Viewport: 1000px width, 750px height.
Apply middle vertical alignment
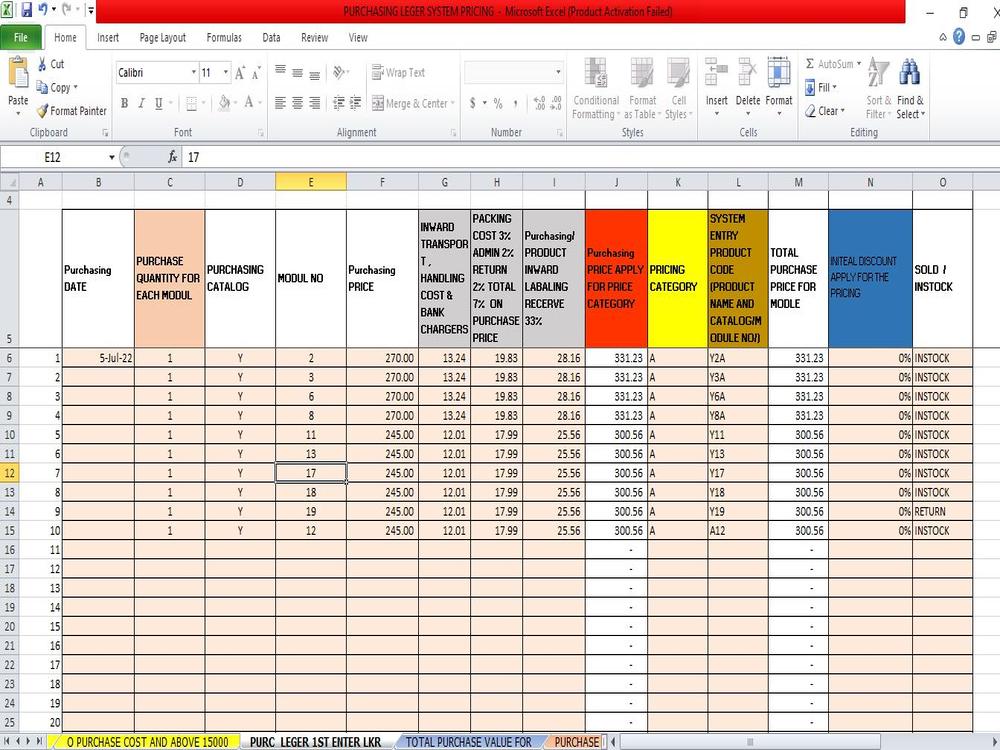click(x=297, y=73)
